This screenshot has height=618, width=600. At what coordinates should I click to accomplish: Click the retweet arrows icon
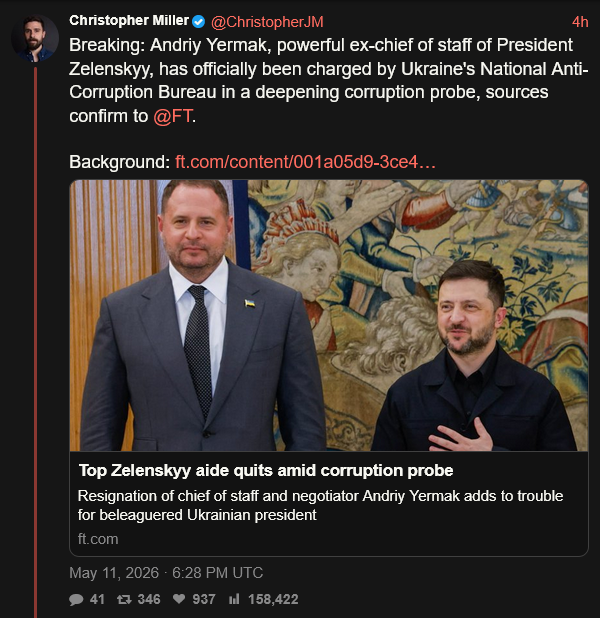click(x=124, y=599)
